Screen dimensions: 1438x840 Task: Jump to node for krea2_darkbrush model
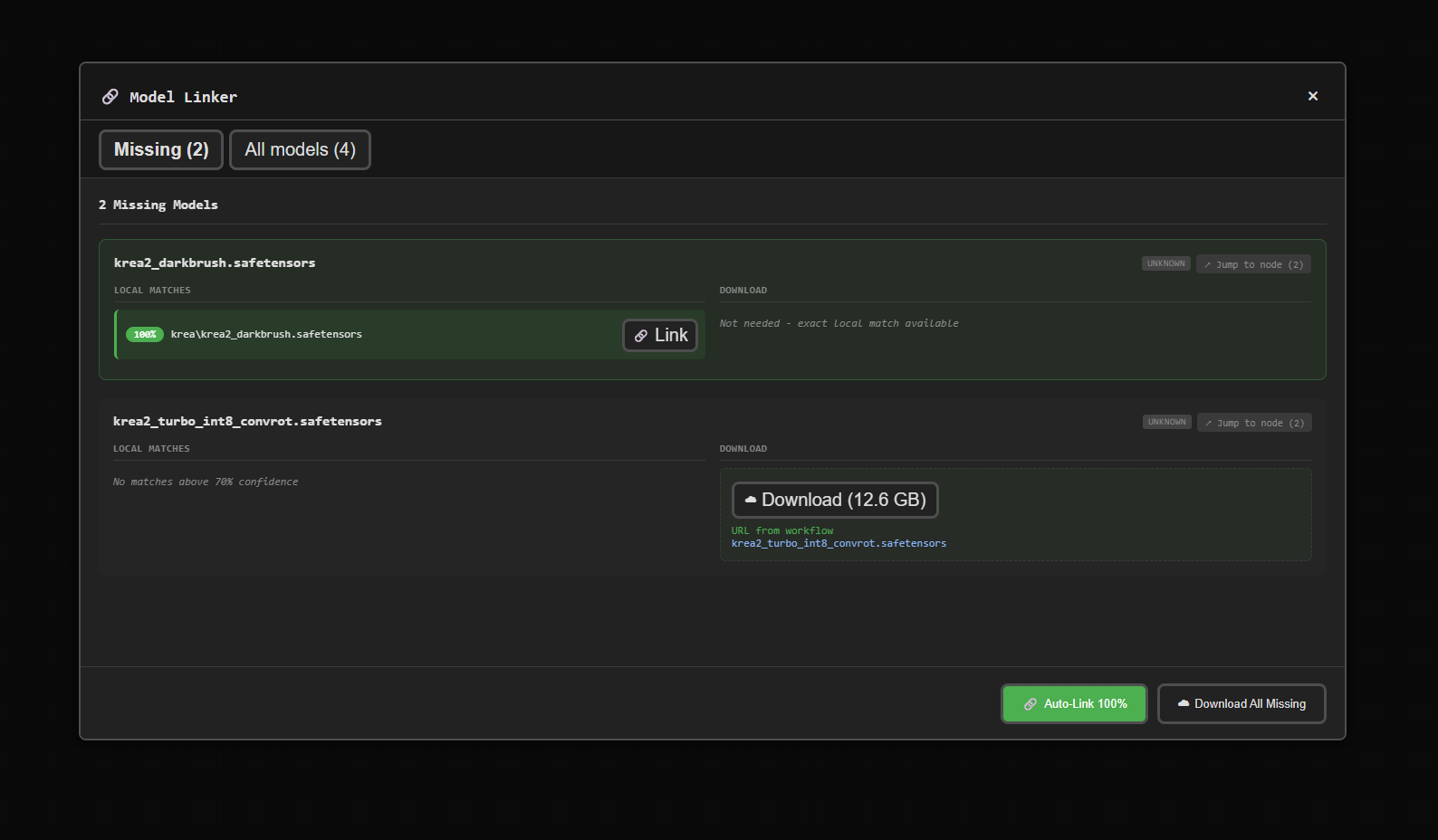[x=1253, y=264]
